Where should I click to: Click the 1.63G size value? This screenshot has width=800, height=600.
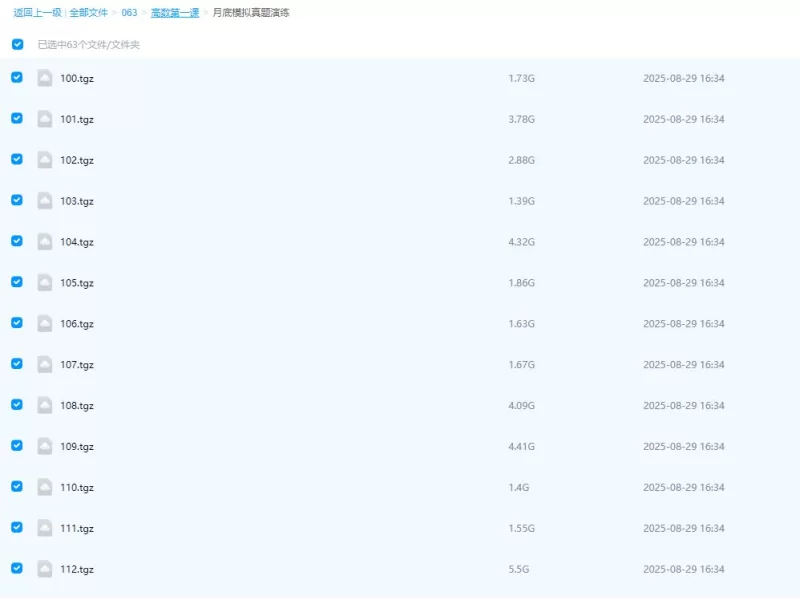[x=521, y=323]
